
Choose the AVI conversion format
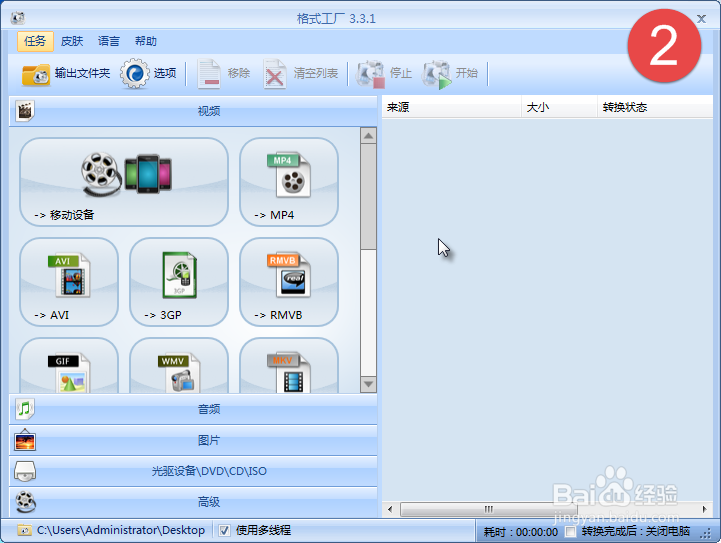pyautogui.click(x=69, y=282)
